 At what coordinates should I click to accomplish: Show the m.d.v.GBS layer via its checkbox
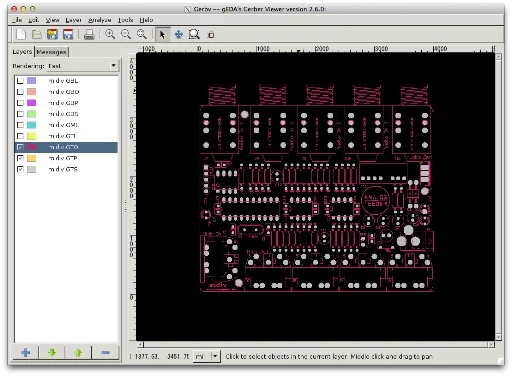(20, 114)
